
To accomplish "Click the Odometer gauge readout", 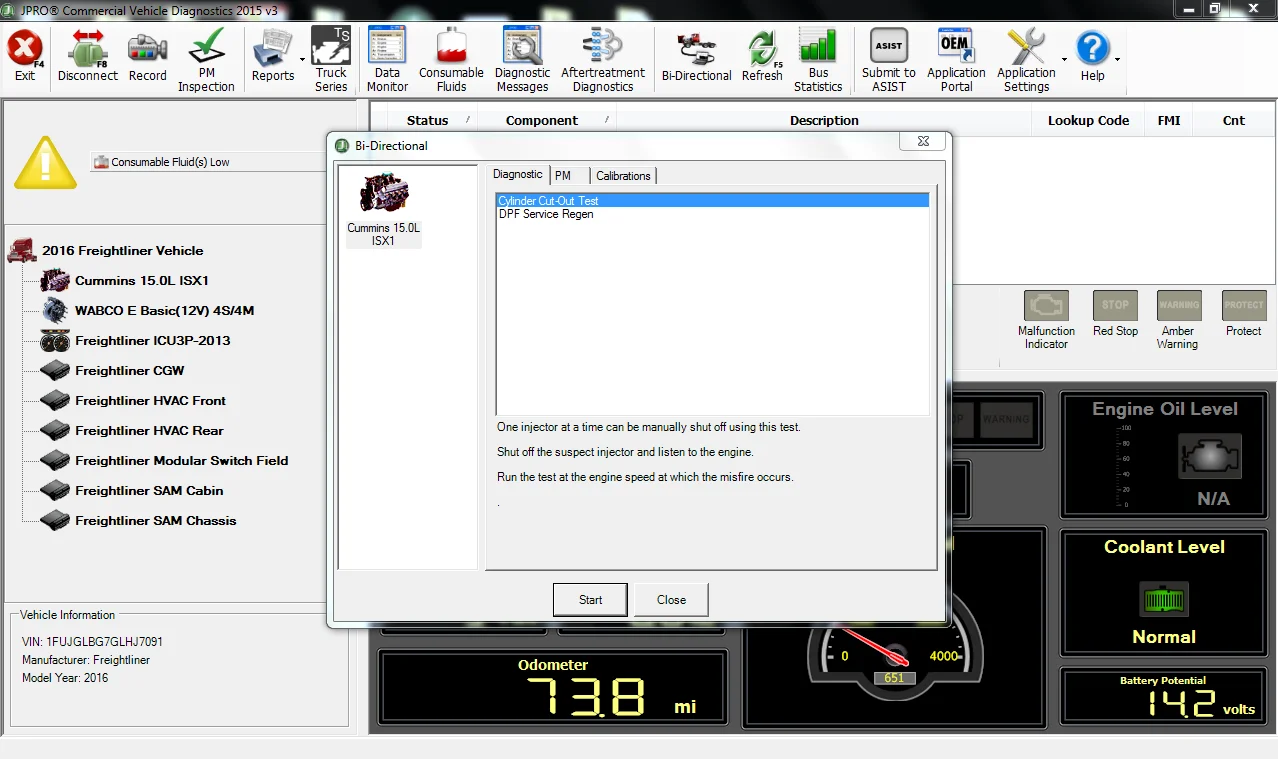I will (x=553, y=688).
